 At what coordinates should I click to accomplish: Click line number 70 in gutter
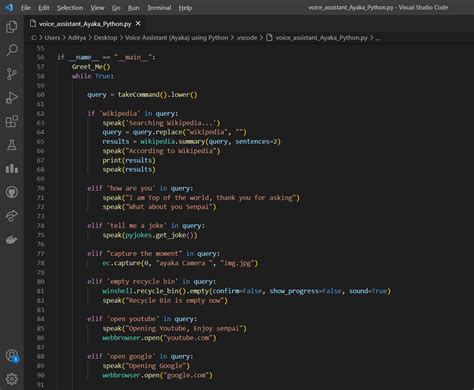pos(40,188)
